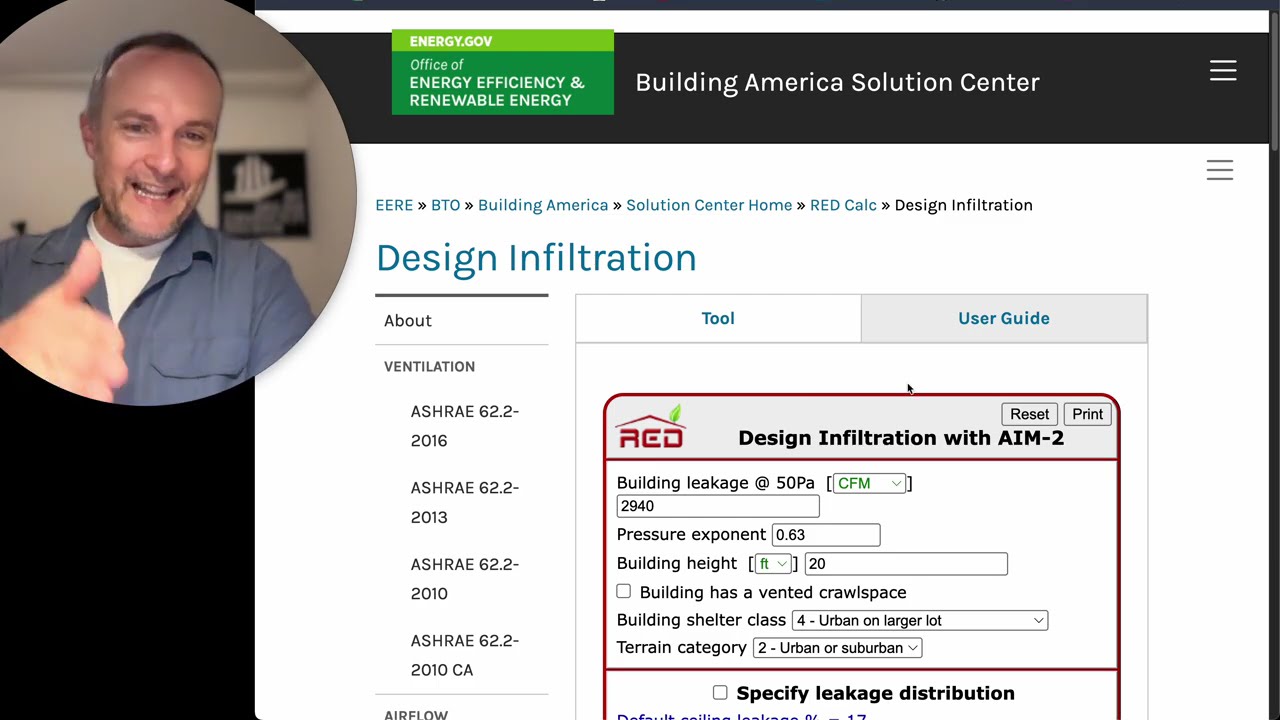This screenshot has height=720, width=1280.
Task: Click the Energy.gov EERE logo
Action: click(x=503, y=72)
